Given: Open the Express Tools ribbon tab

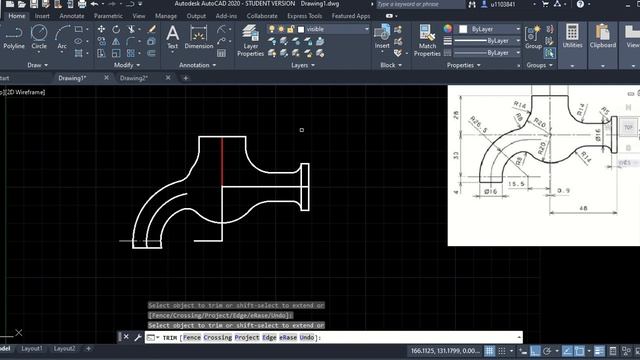Looking at the screenshot, I should (304, 16).
